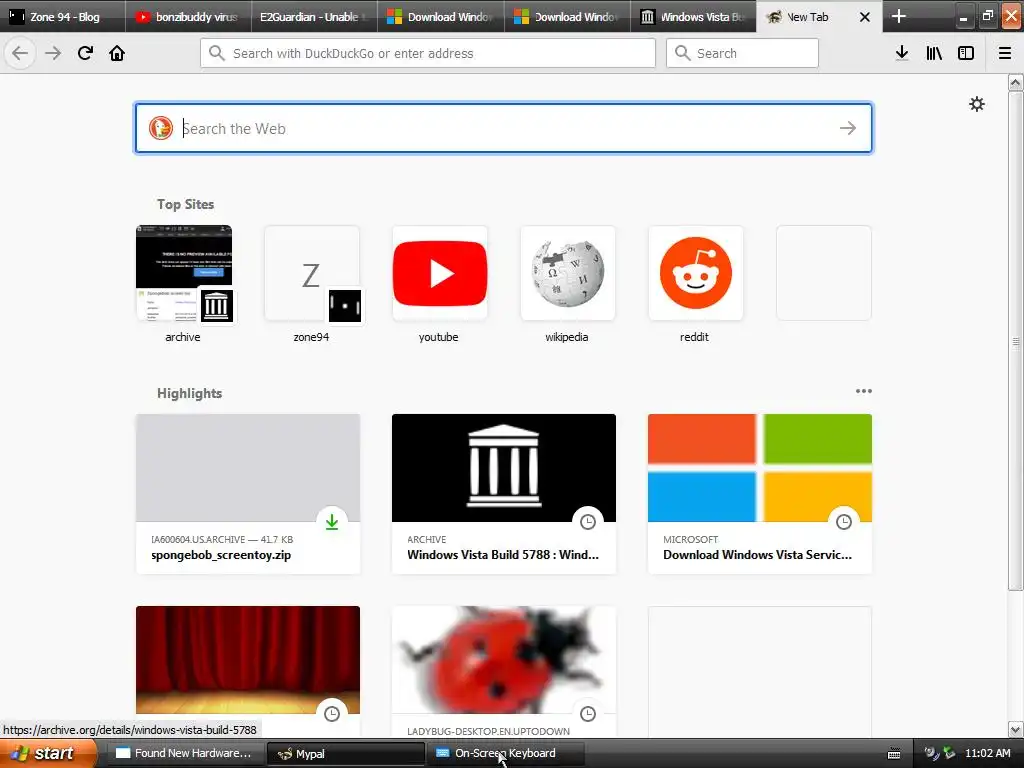1024x768 pixels.
Task: Collapse the Top Sites section header
Action: tap(185, 204)
